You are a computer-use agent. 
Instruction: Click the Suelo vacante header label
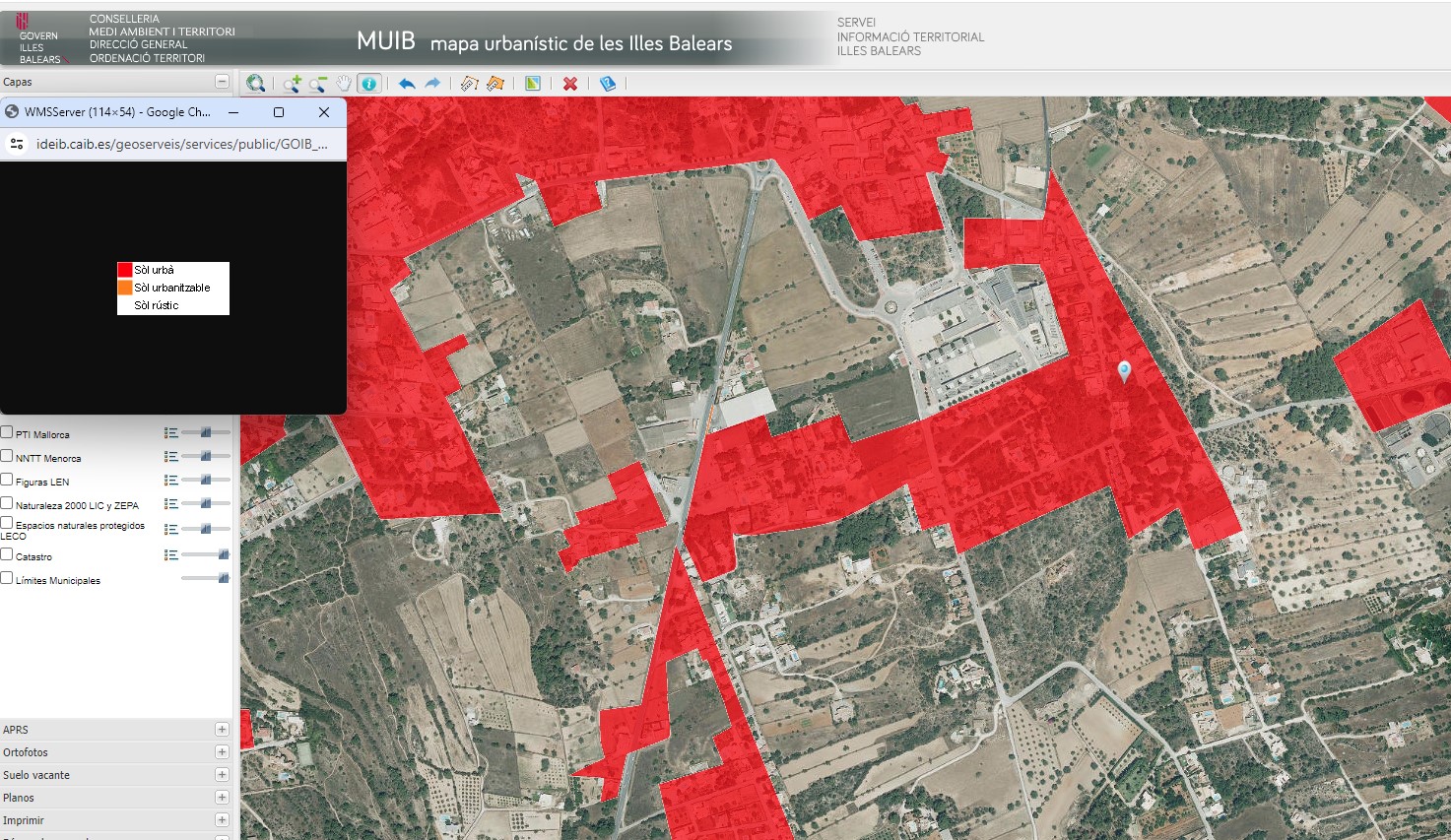point(36,775)
